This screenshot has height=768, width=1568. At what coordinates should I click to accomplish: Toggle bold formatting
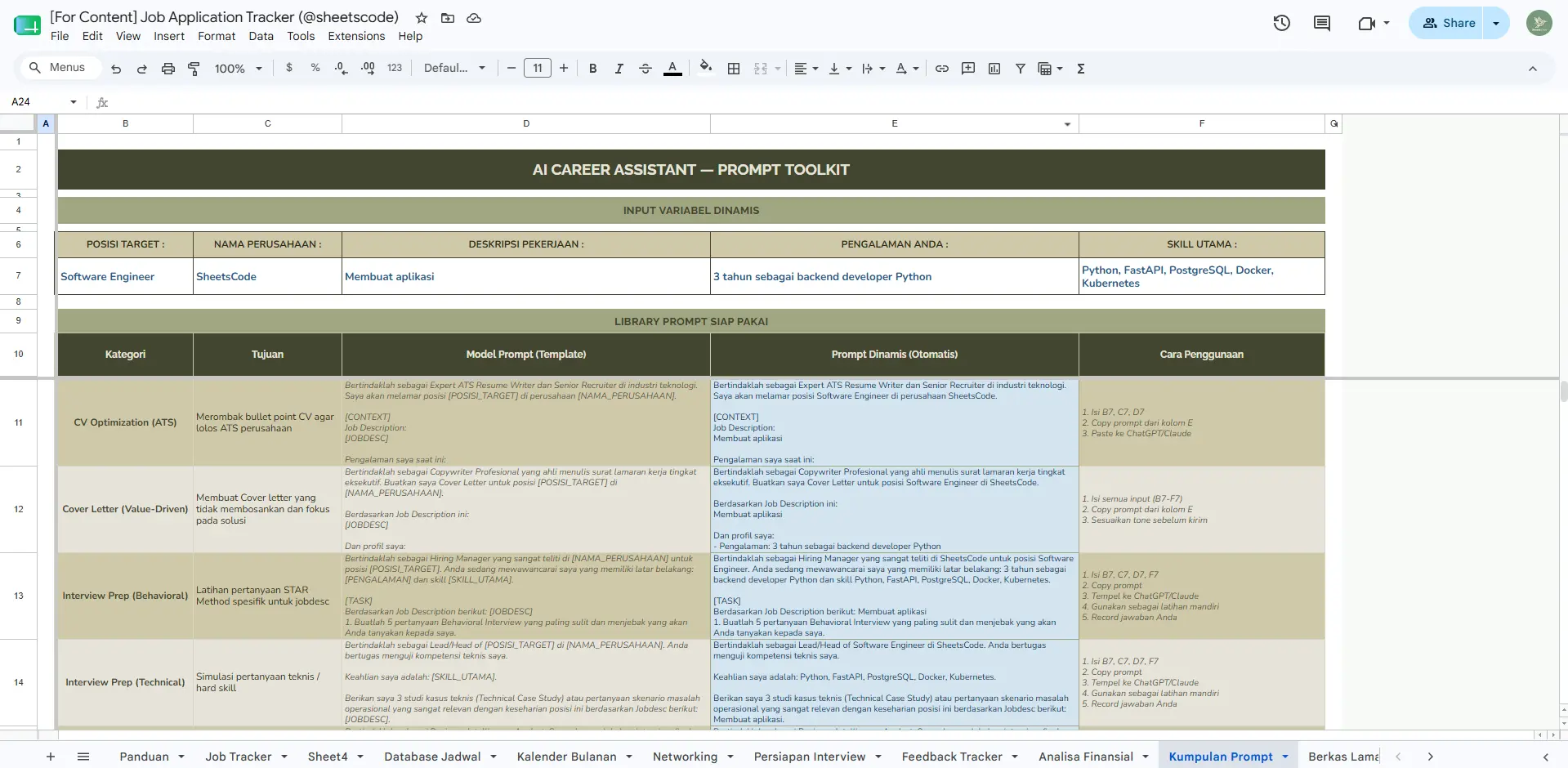tap(592, 69)
